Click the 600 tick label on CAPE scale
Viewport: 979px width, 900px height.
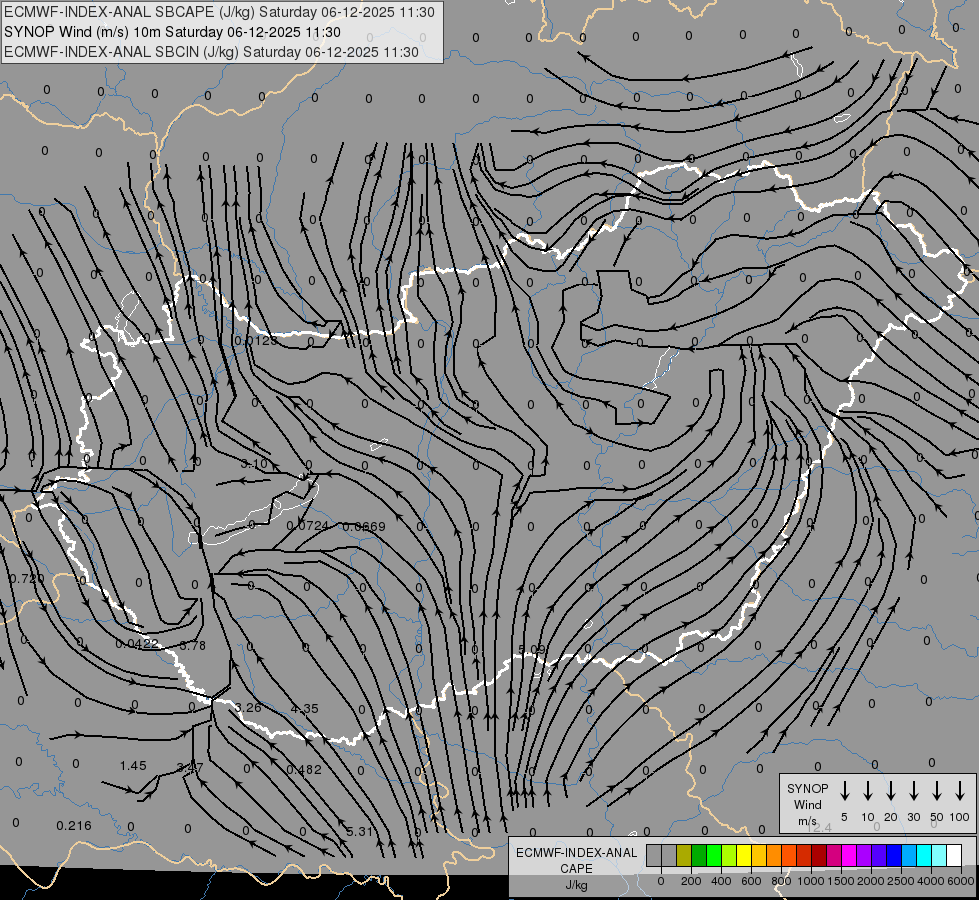(x=751, y=881)
